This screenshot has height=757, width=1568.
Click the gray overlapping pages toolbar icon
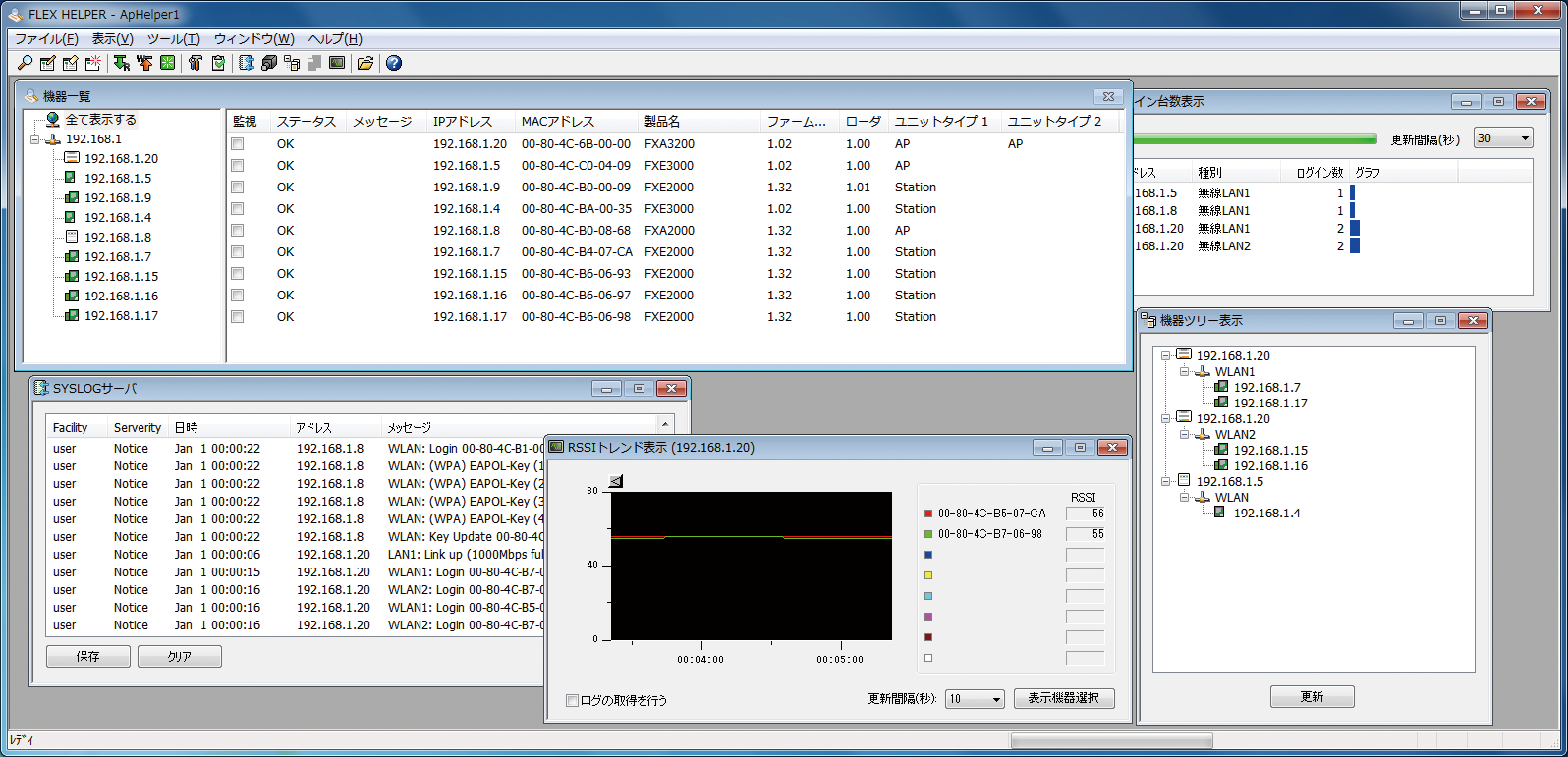click(314, 63)
